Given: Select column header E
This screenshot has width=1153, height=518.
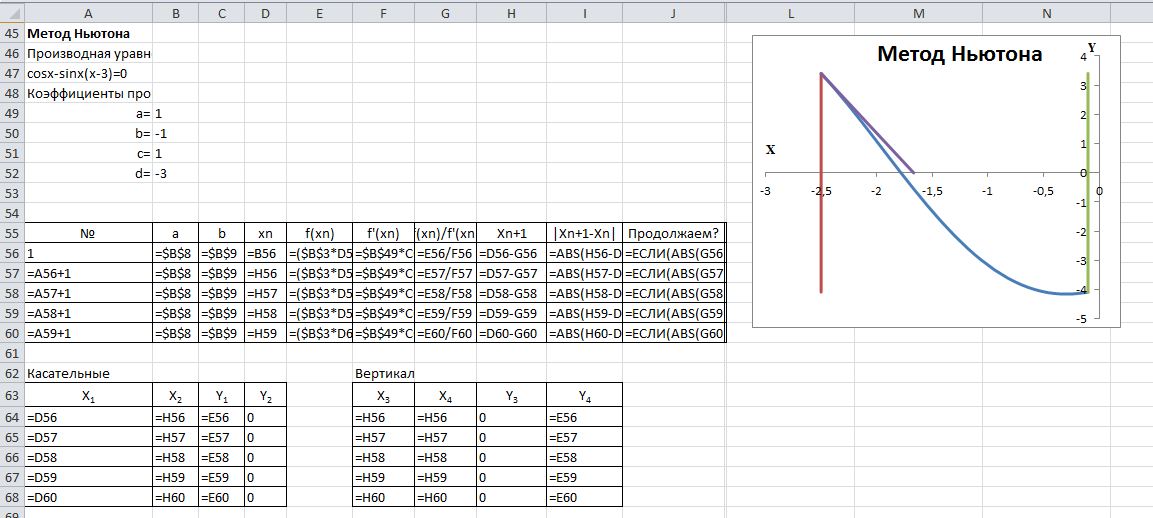Looking at the screenshot, I should pos(319,13).
